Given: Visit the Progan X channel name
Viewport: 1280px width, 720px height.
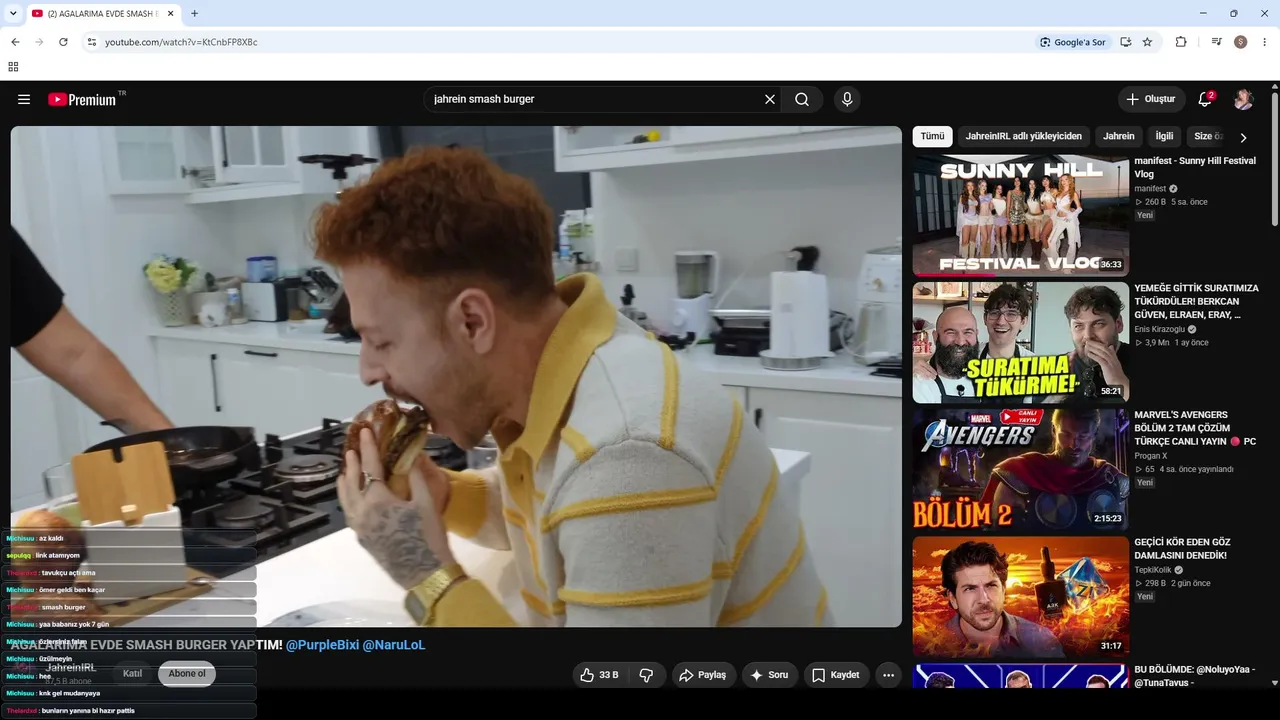Looking at the screenshot, I should coord(1151,456).
